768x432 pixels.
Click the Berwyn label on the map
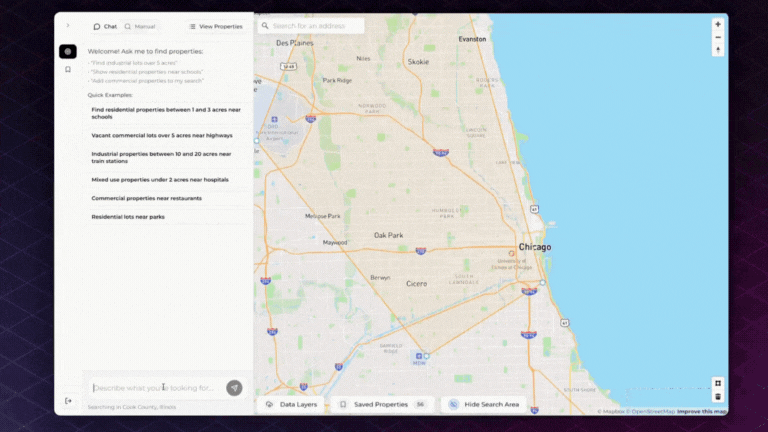coord(380,278)
